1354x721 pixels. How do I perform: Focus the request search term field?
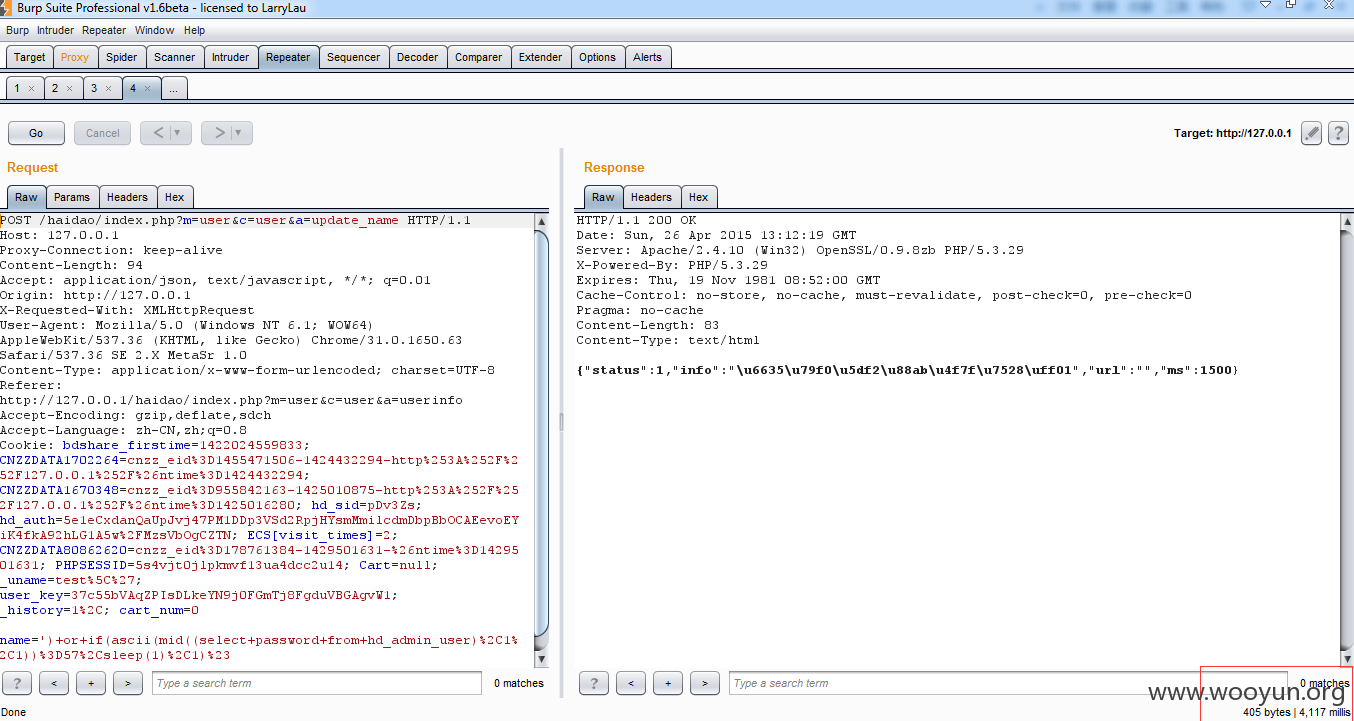point(317,684)
